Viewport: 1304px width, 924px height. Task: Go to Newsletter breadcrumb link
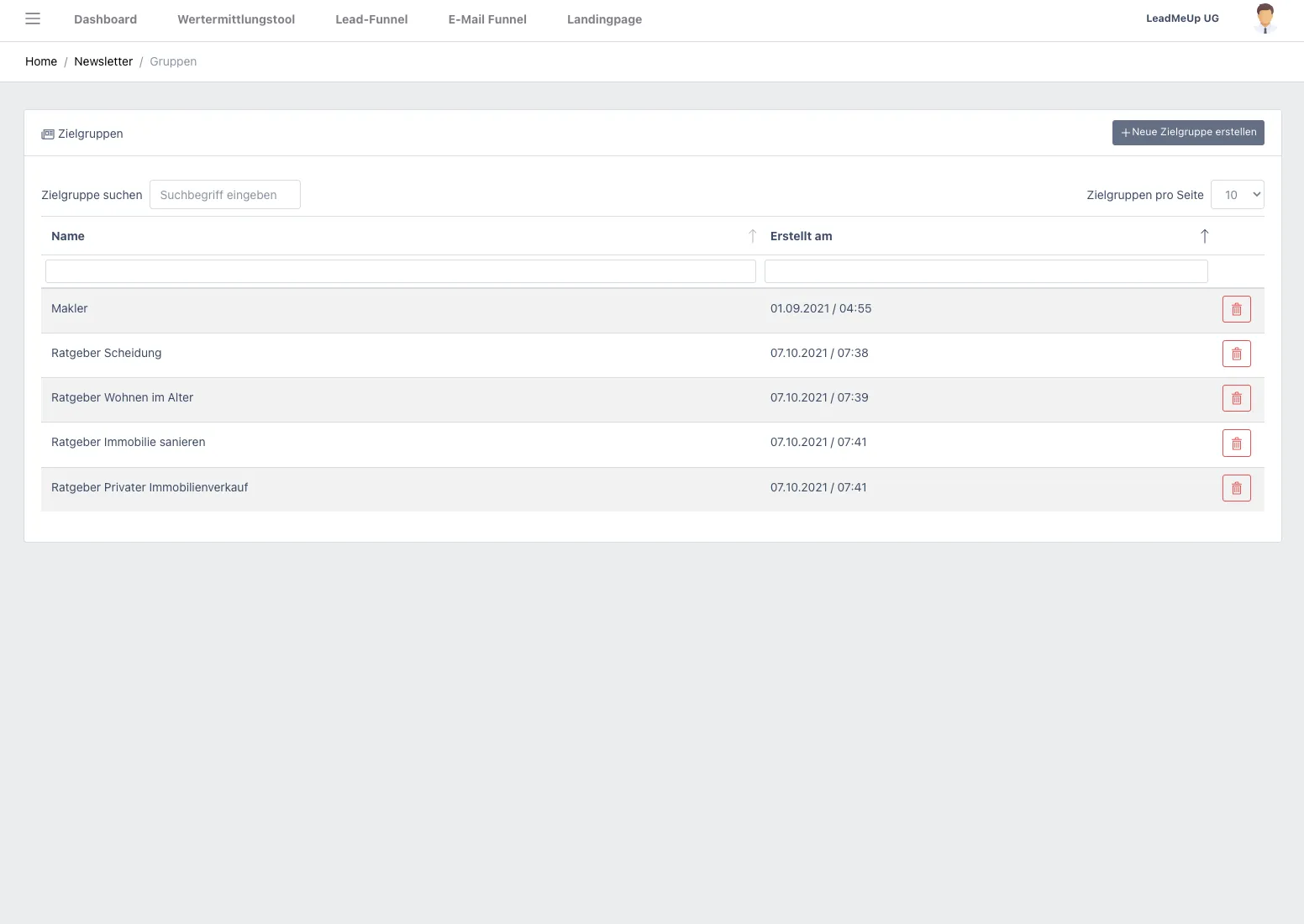(103, 61)
